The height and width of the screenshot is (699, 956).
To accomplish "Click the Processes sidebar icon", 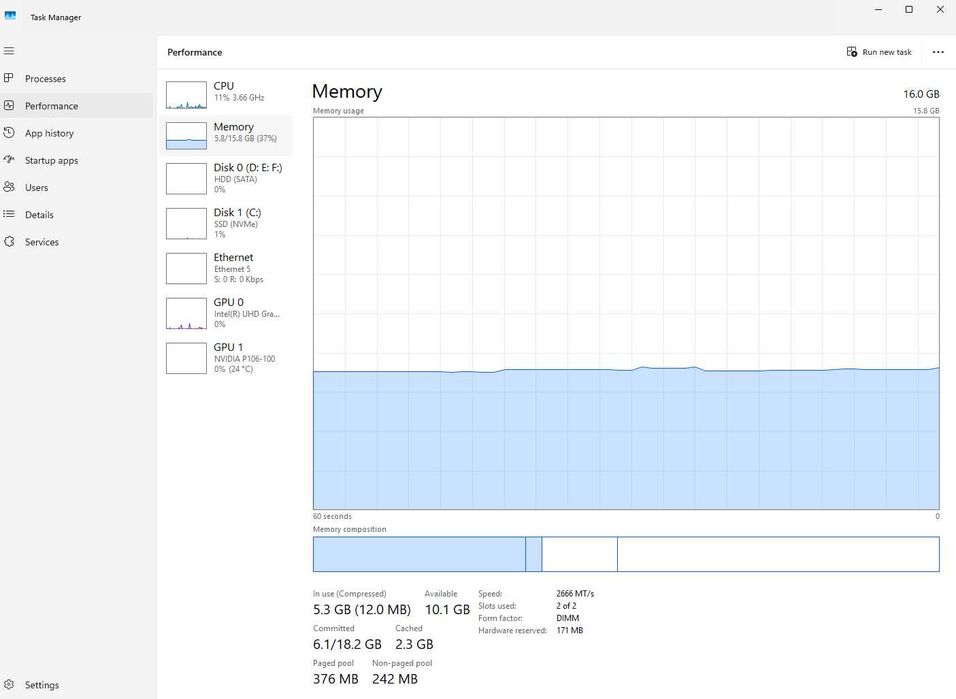I will coord(9,78).
